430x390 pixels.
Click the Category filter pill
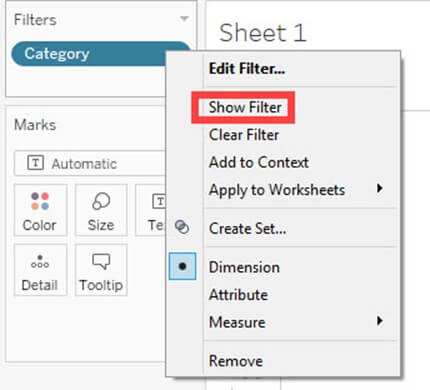coord(89,54)
